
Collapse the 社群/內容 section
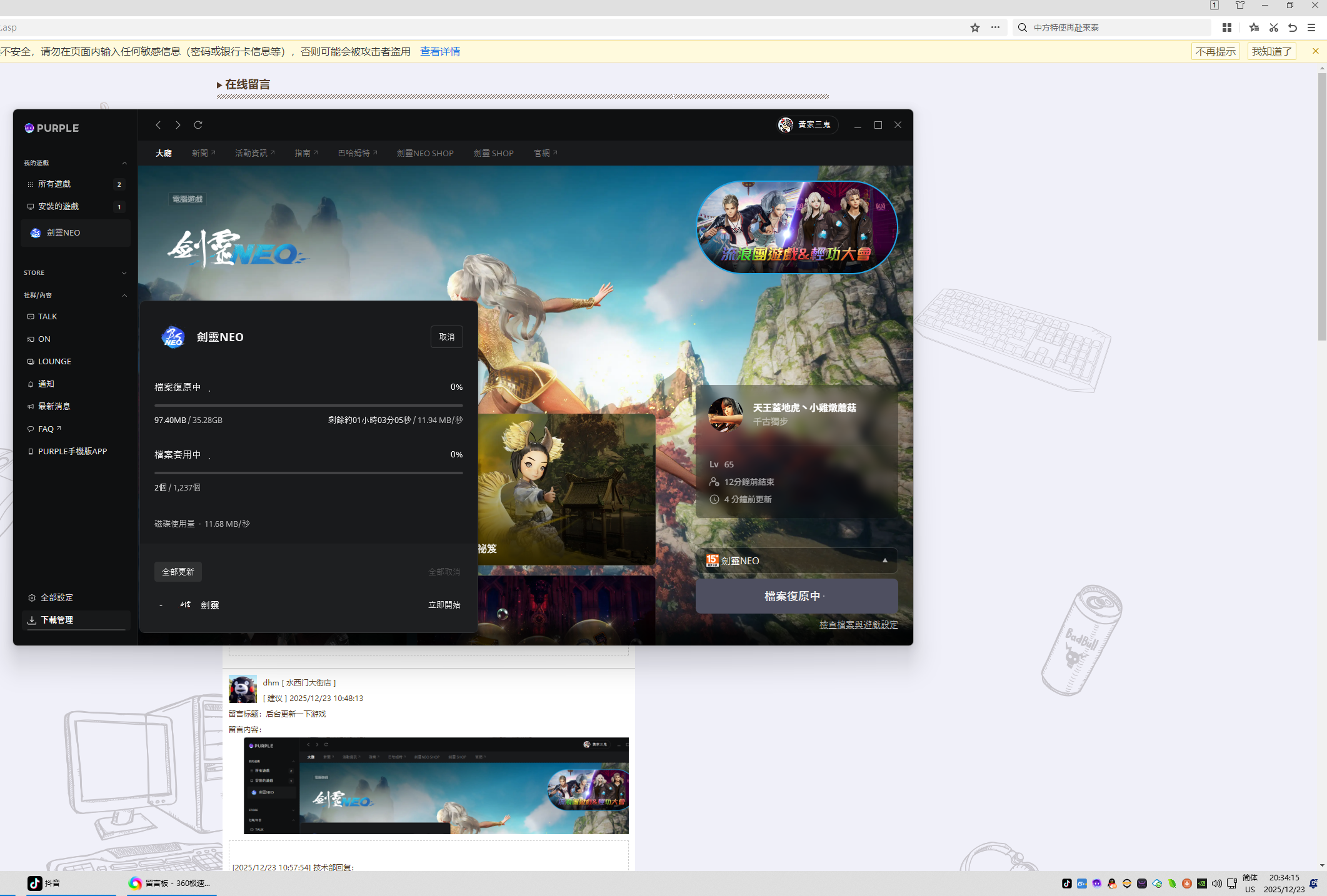click(124, 296)
